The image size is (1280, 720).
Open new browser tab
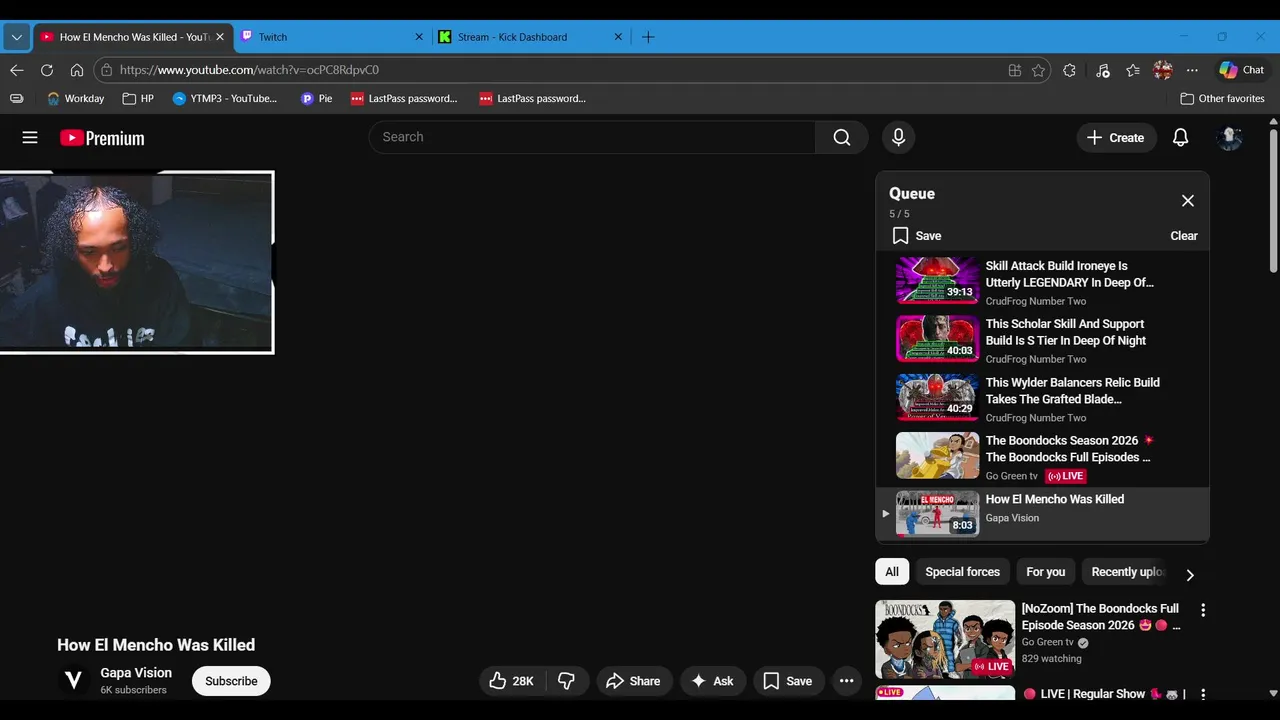(x=648, y=37)
